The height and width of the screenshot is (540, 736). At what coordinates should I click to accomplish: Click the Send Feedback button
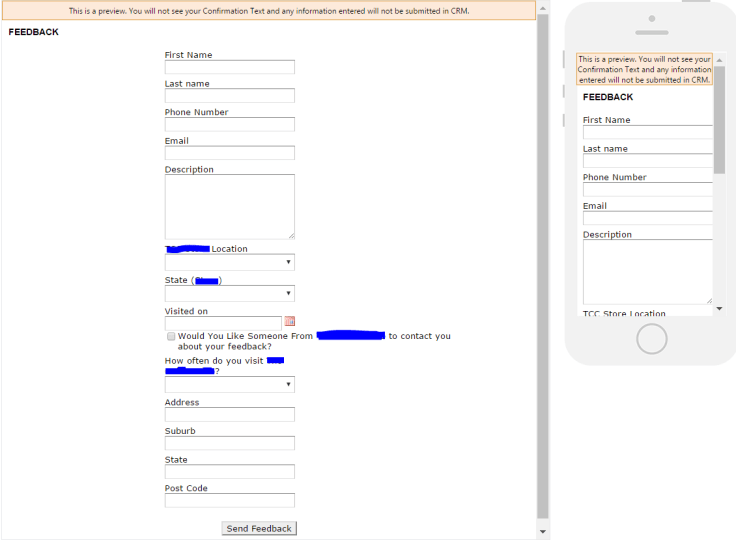pyautogui.click(x=259, y=528)
